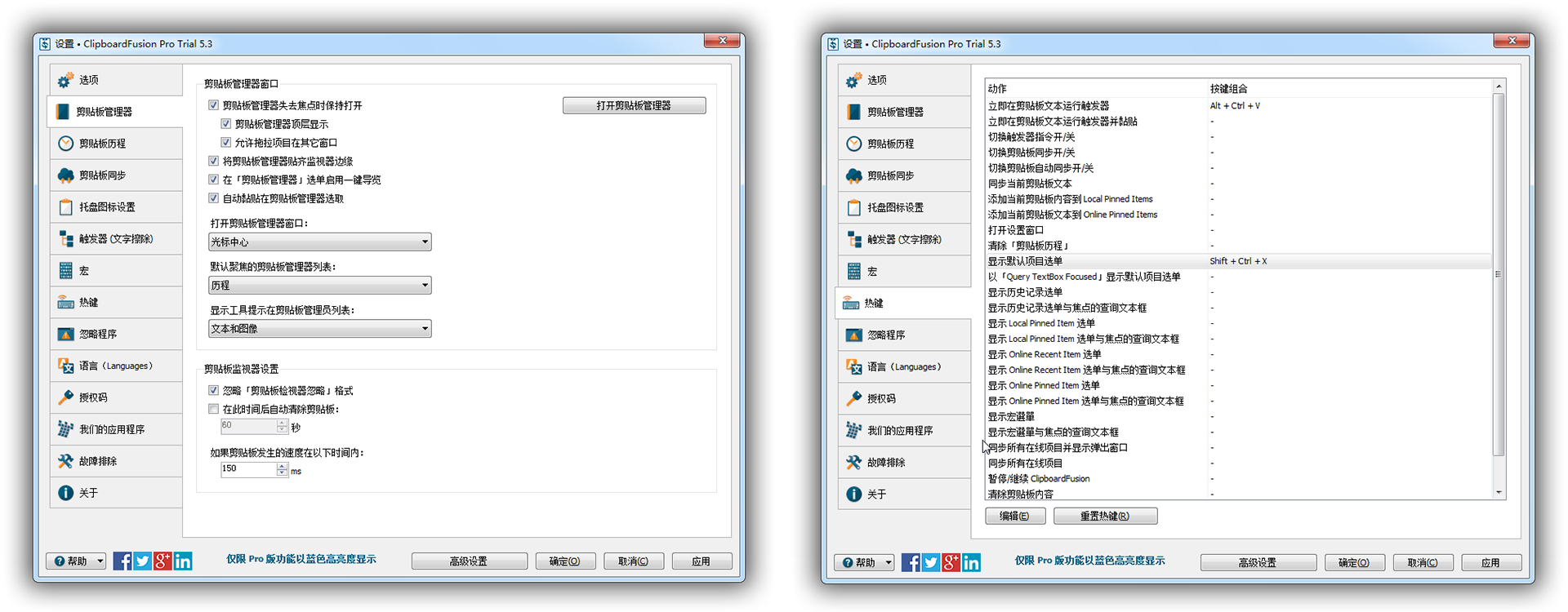Select row 立即在剪贴板文本运行触发器 Alt+Ctrl+V

tap(1238, 106)
